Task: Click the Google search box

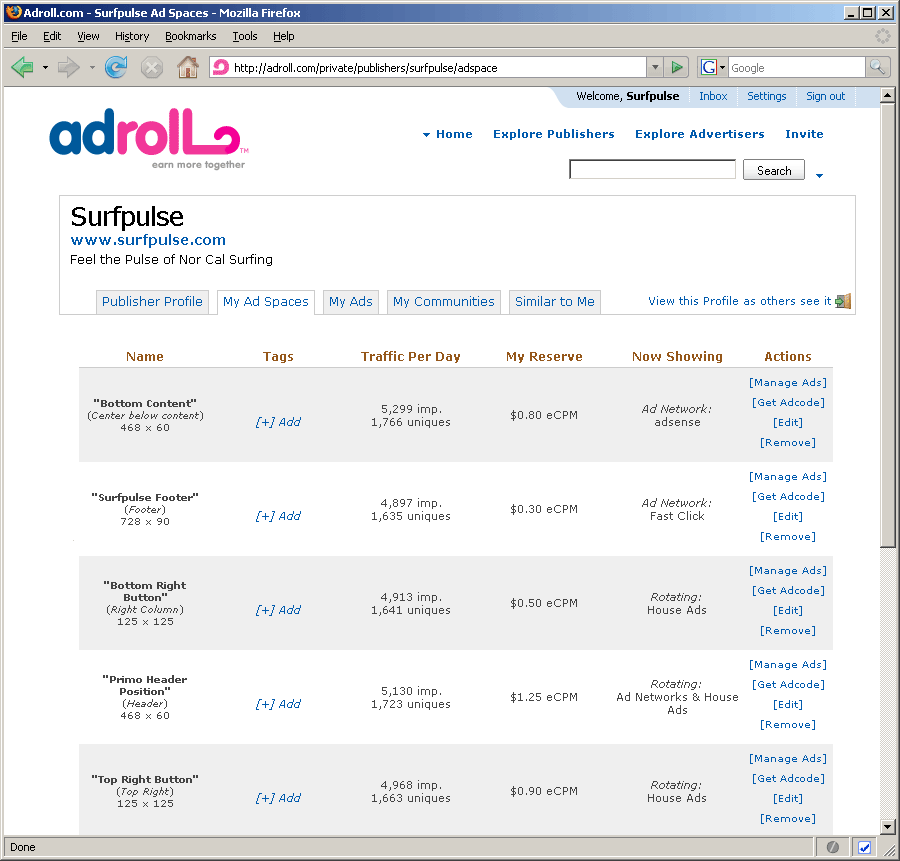Action: (797, 68)
